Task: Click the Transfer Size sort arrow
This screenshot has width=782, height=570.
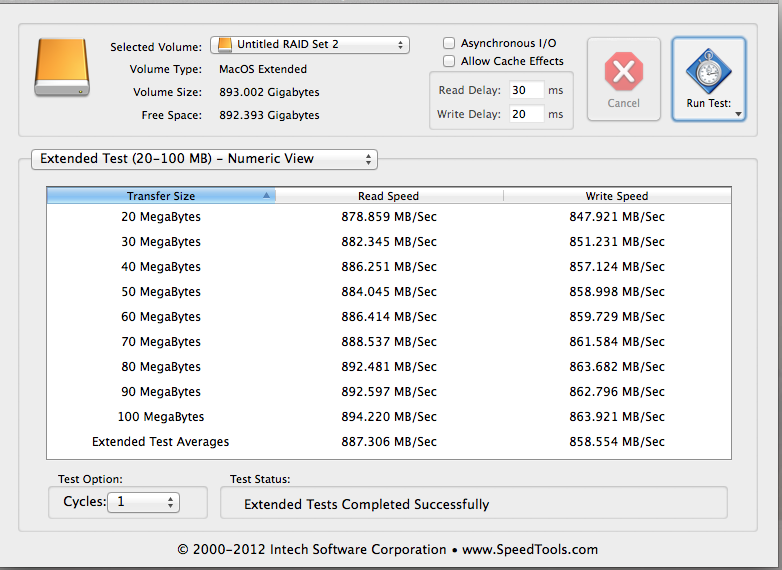Action: coord(266,196)
